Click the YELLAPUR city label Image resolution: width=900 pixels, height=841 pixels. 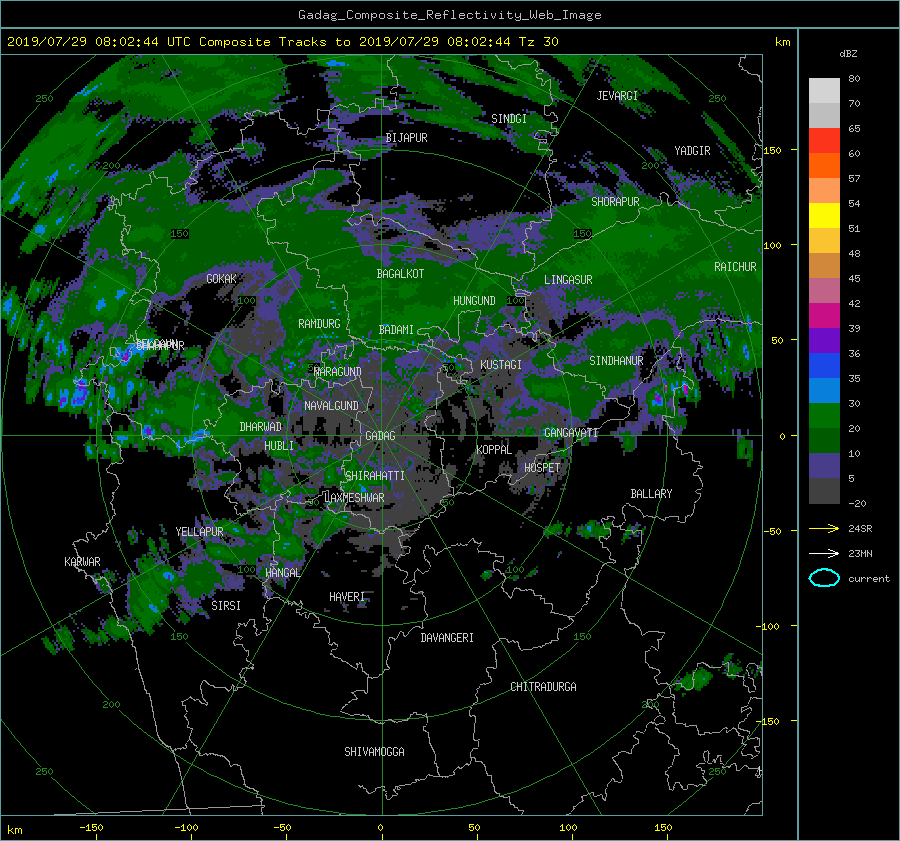(x=199, y=532)
